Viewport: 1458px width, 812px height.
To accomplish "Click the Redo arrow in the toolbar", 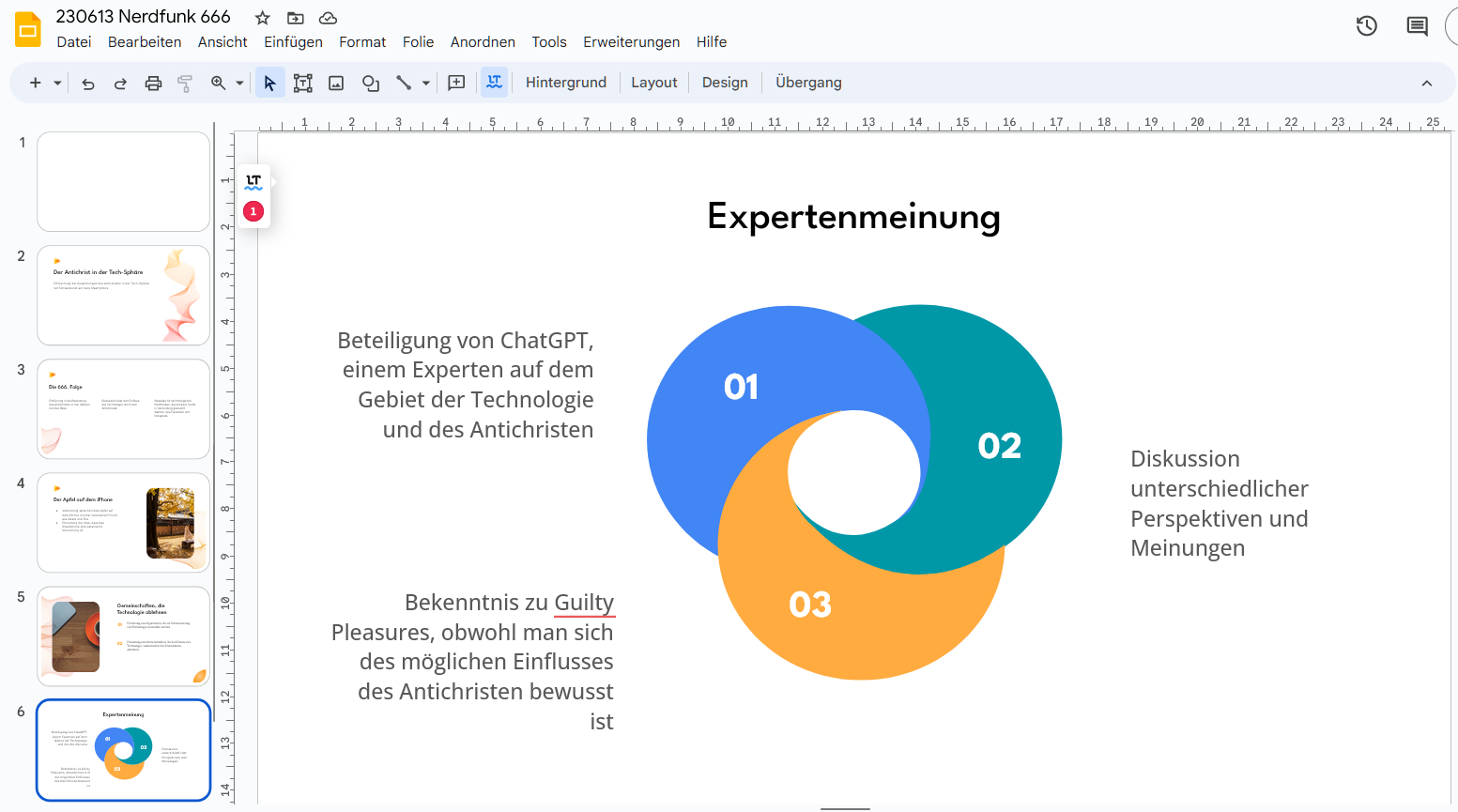I will 120,84.
